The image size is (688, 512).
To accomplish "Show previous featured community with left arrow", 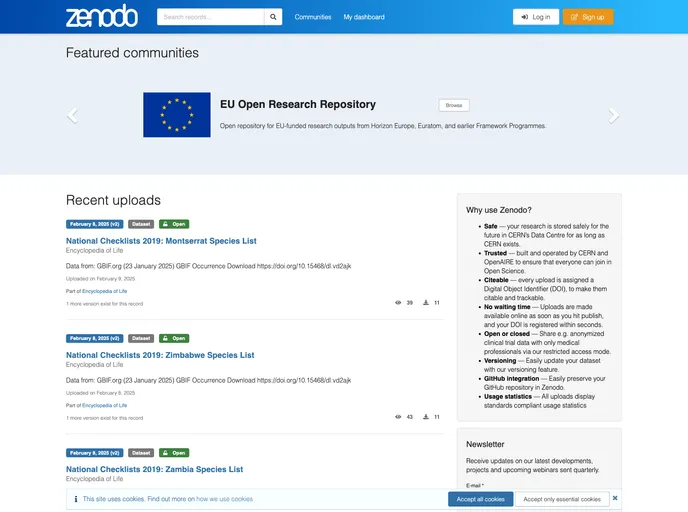I will tap(72, 116).
